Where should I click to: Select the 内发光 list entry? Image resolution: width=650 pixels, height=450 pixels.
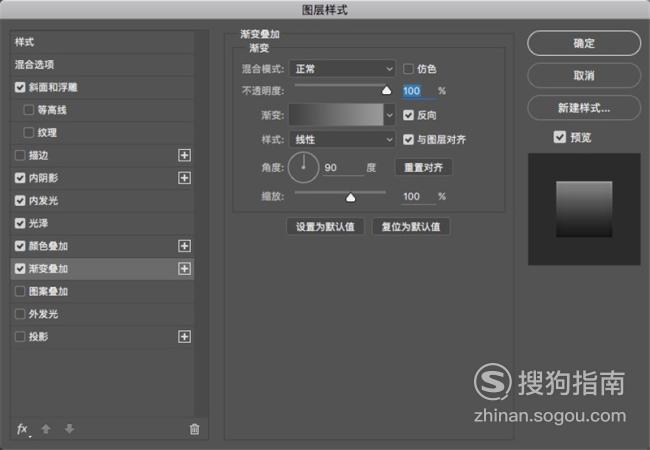[x=102, y=201]
